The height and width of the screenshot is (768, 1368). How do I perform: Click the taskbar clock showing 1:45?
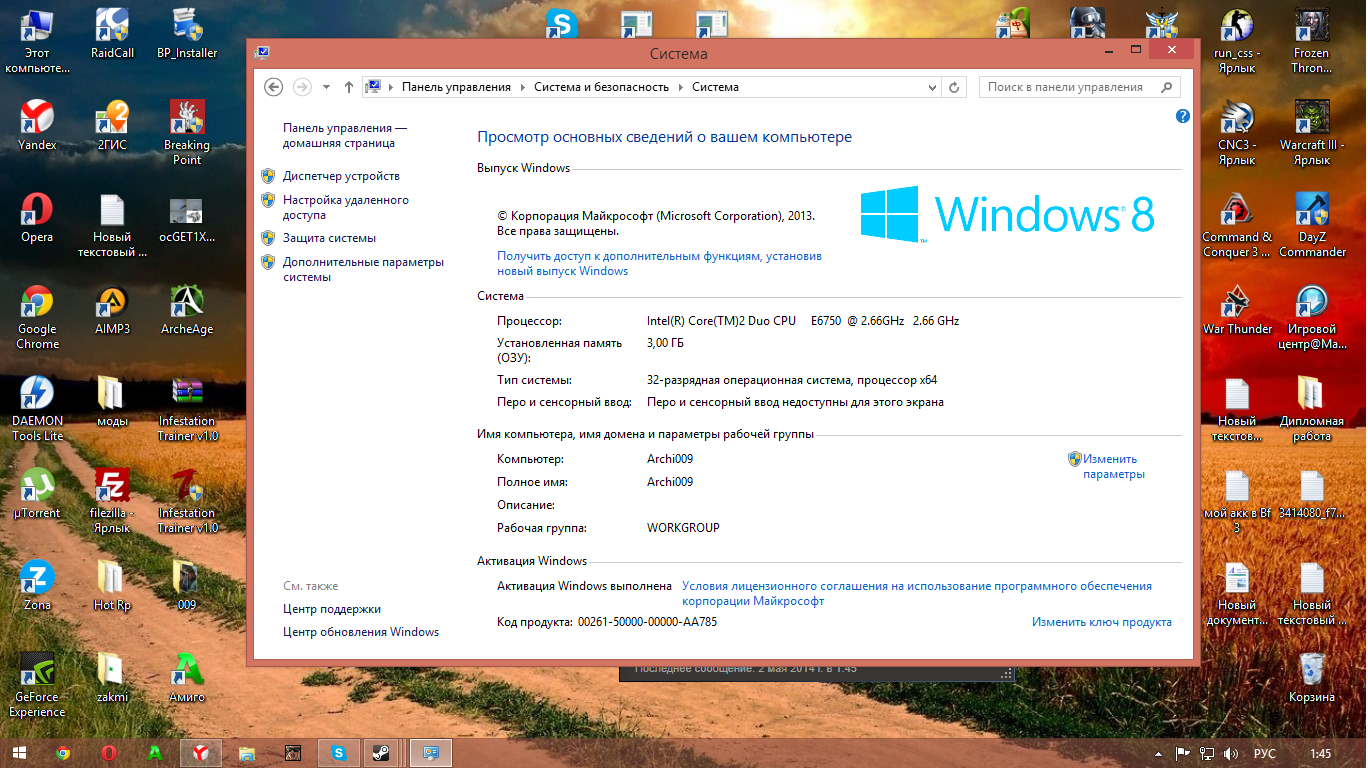point(1320,754)
